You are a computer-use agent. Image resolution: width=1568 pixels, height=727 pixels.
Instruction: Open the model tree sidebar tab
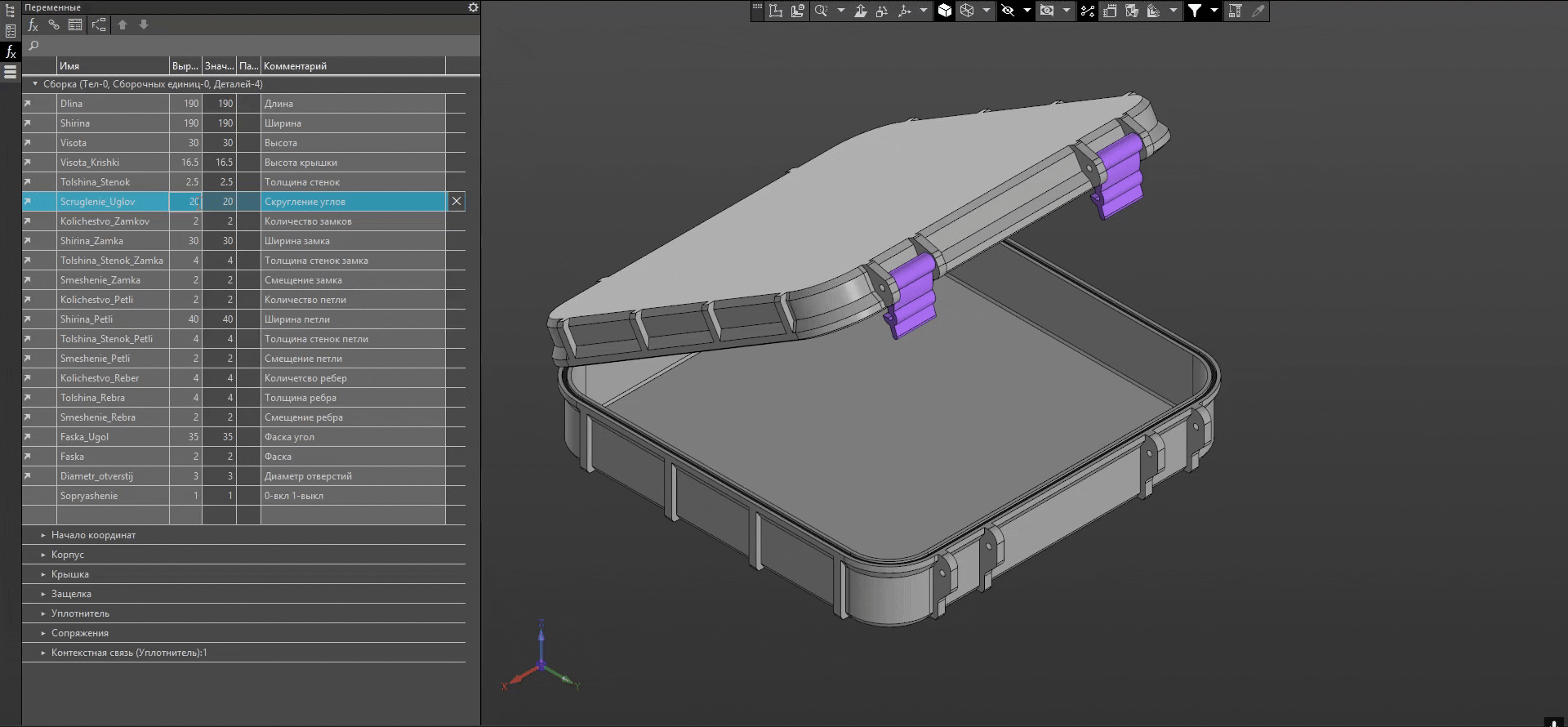pos(11,11)
